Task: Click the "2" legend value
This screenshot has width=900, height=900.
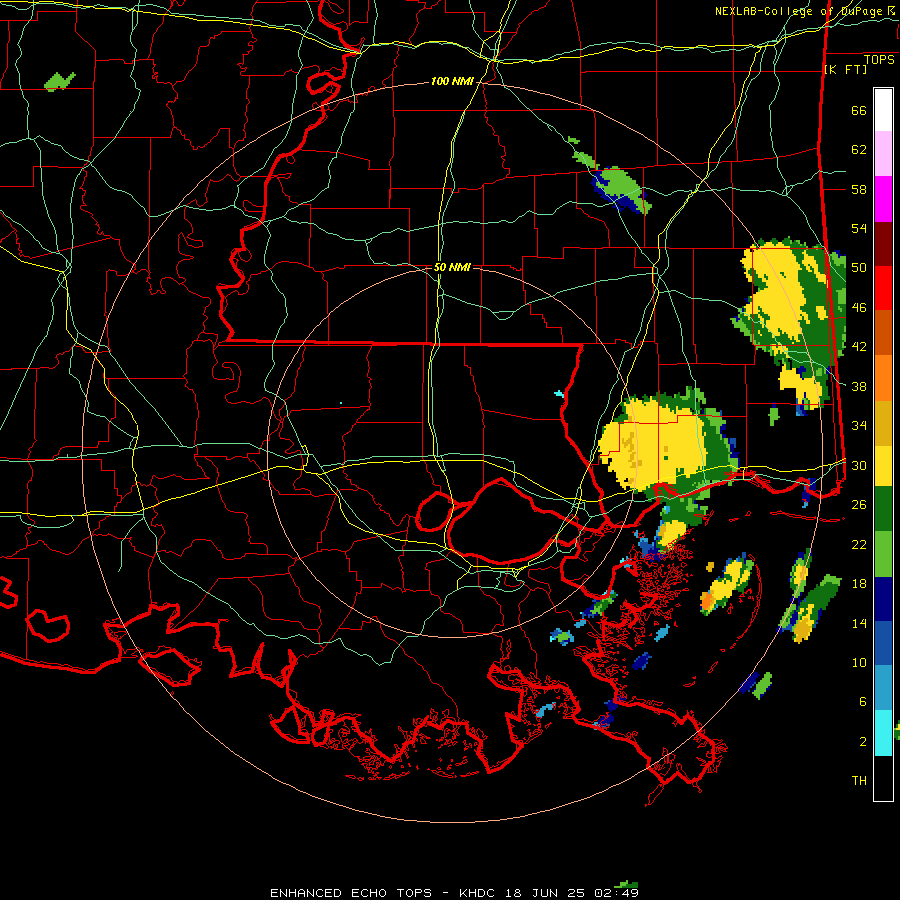Action: 863,742
